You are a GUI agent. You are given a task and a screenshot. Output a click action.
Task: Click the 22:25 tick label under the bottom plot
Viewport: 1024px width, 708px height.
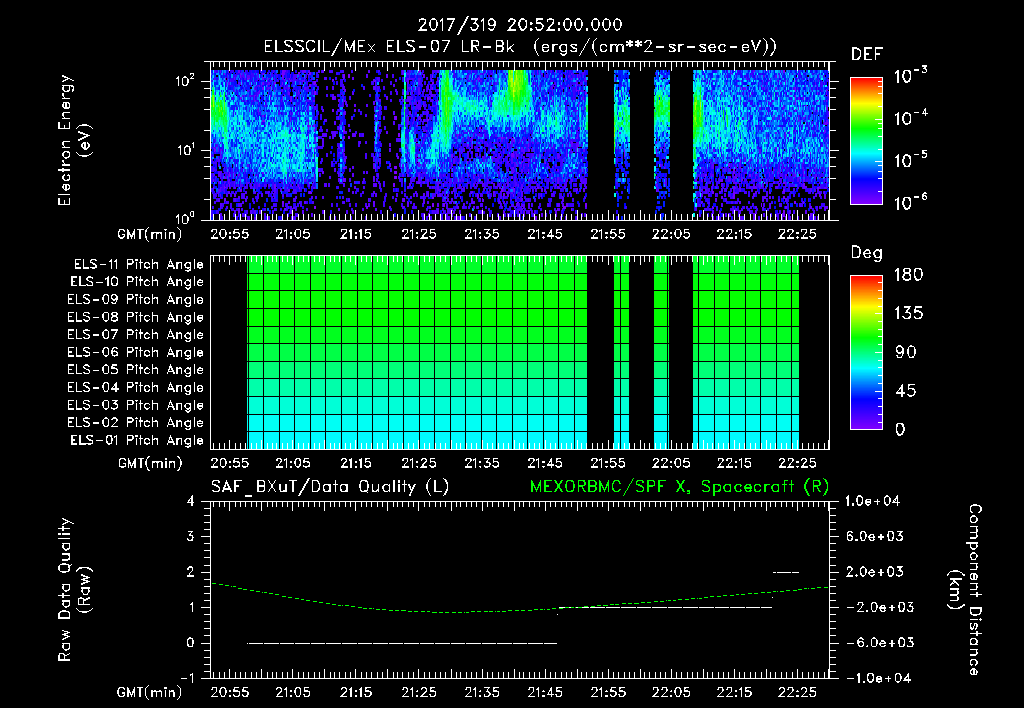pos(797,692)
